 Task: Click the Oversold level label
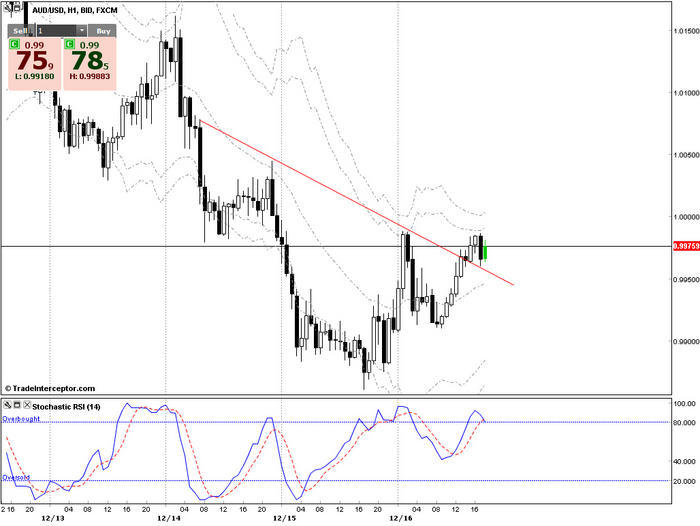point(17,478)
